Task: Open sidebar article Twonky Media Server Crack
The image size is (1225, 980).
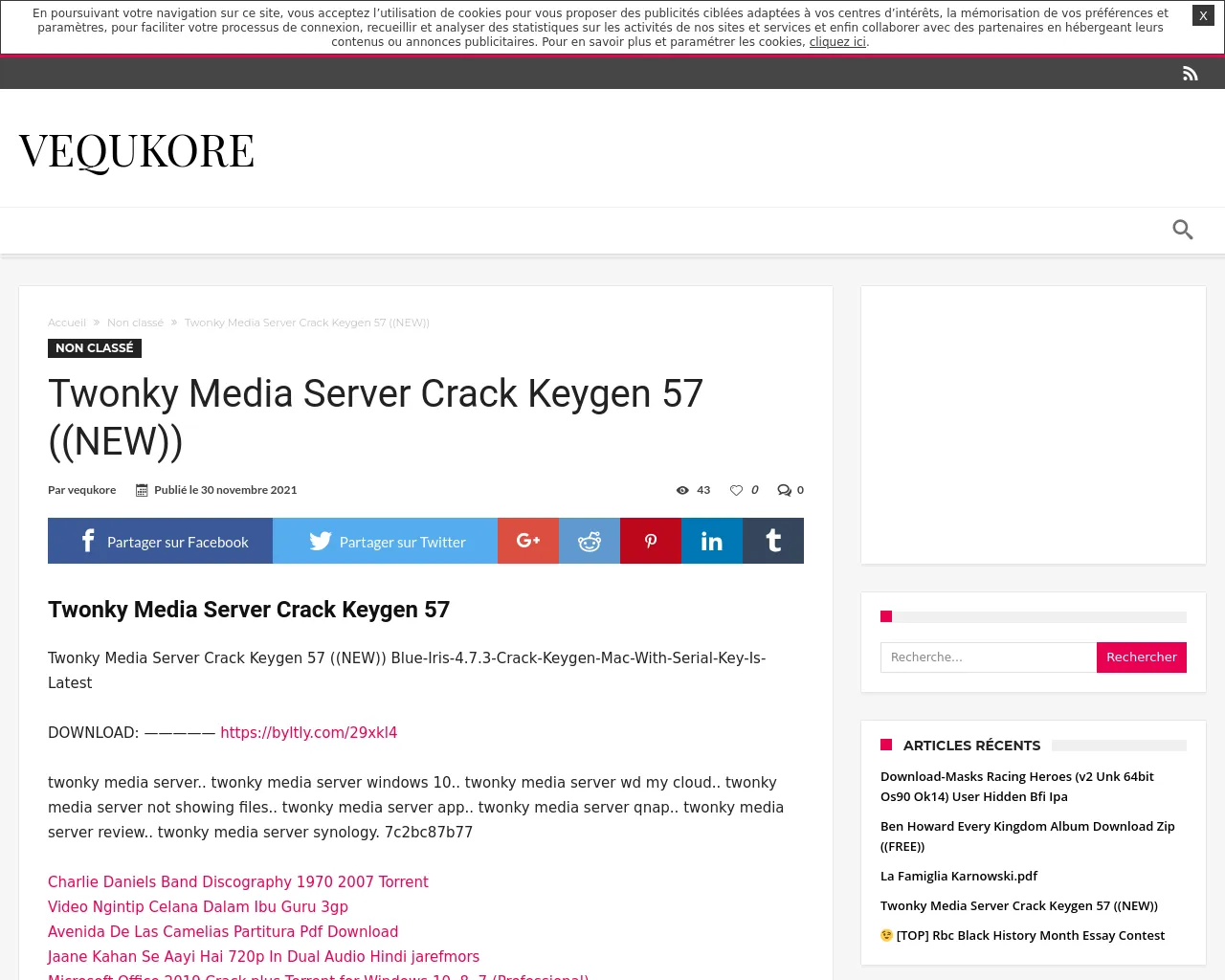Action: tap(1019, 905)
